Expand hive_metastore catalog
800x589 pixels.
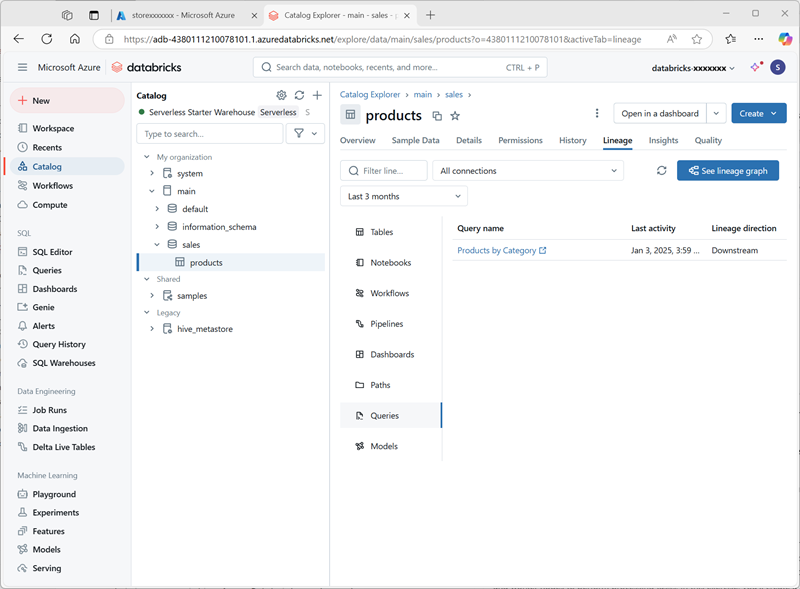pos(152,329)
